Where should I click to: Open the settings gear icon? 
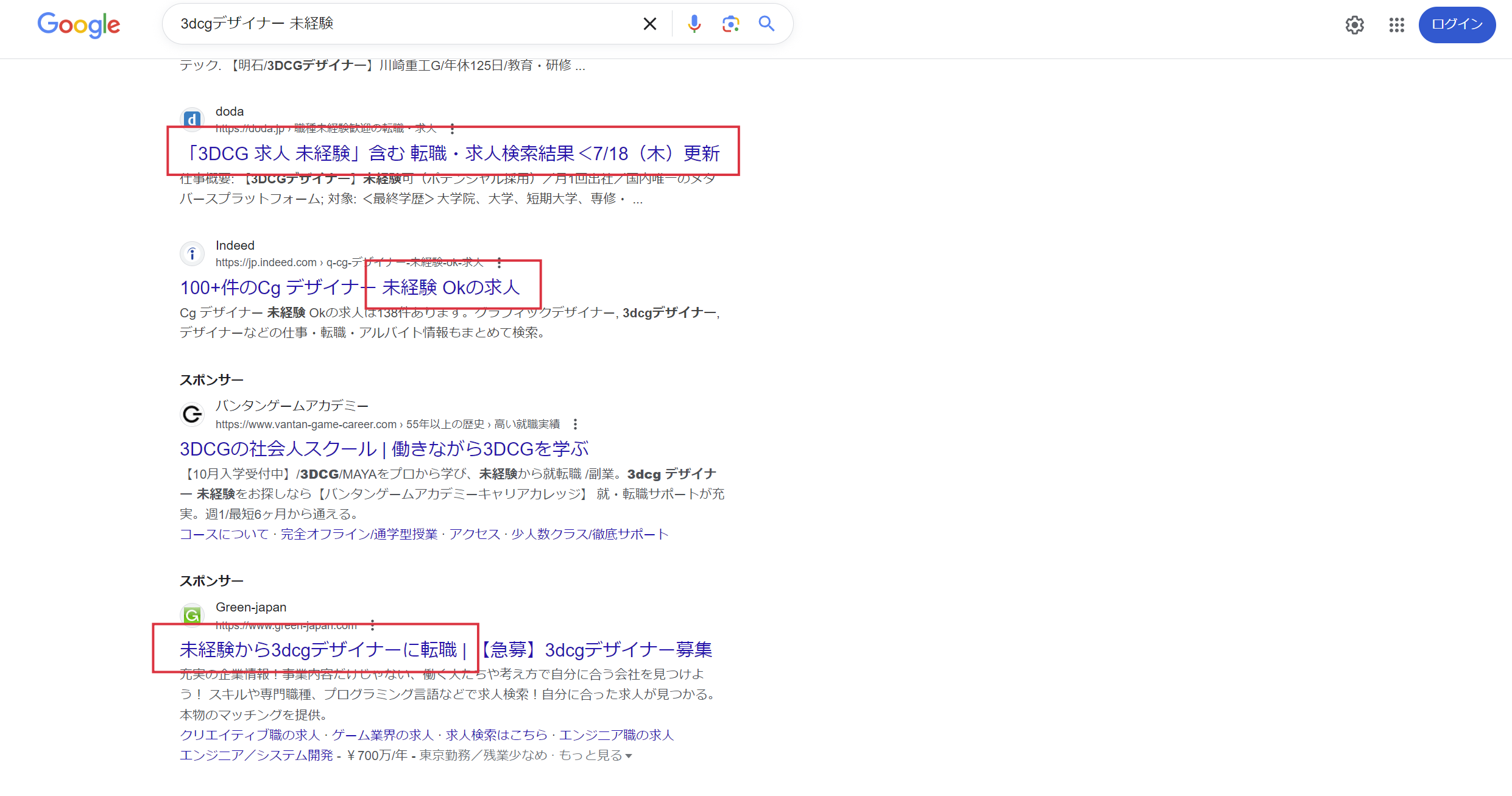point(1354,25)
